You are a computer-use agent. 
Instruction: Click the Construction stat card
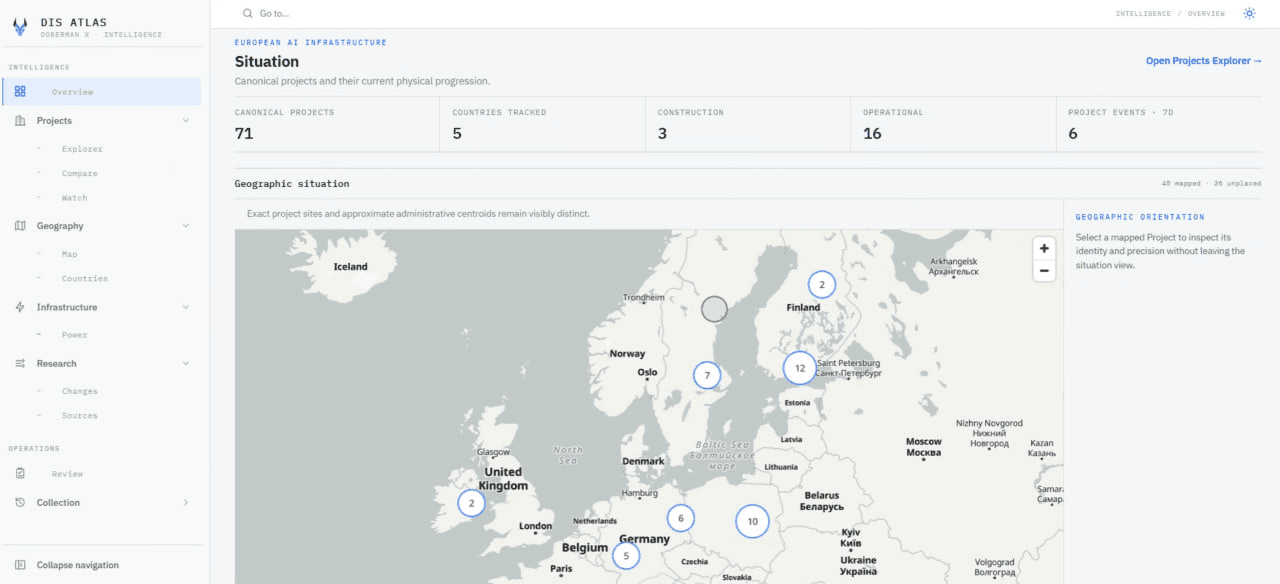click(748, 125)
